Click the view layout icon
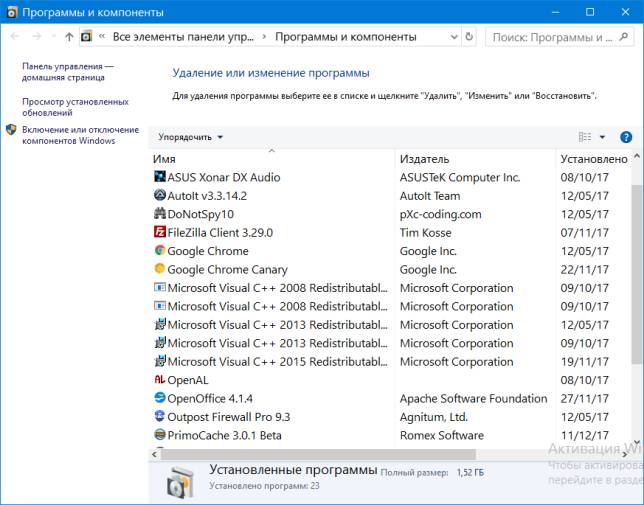Image resolution: width=644 pixels, height=505 pixels. [585, 137]
